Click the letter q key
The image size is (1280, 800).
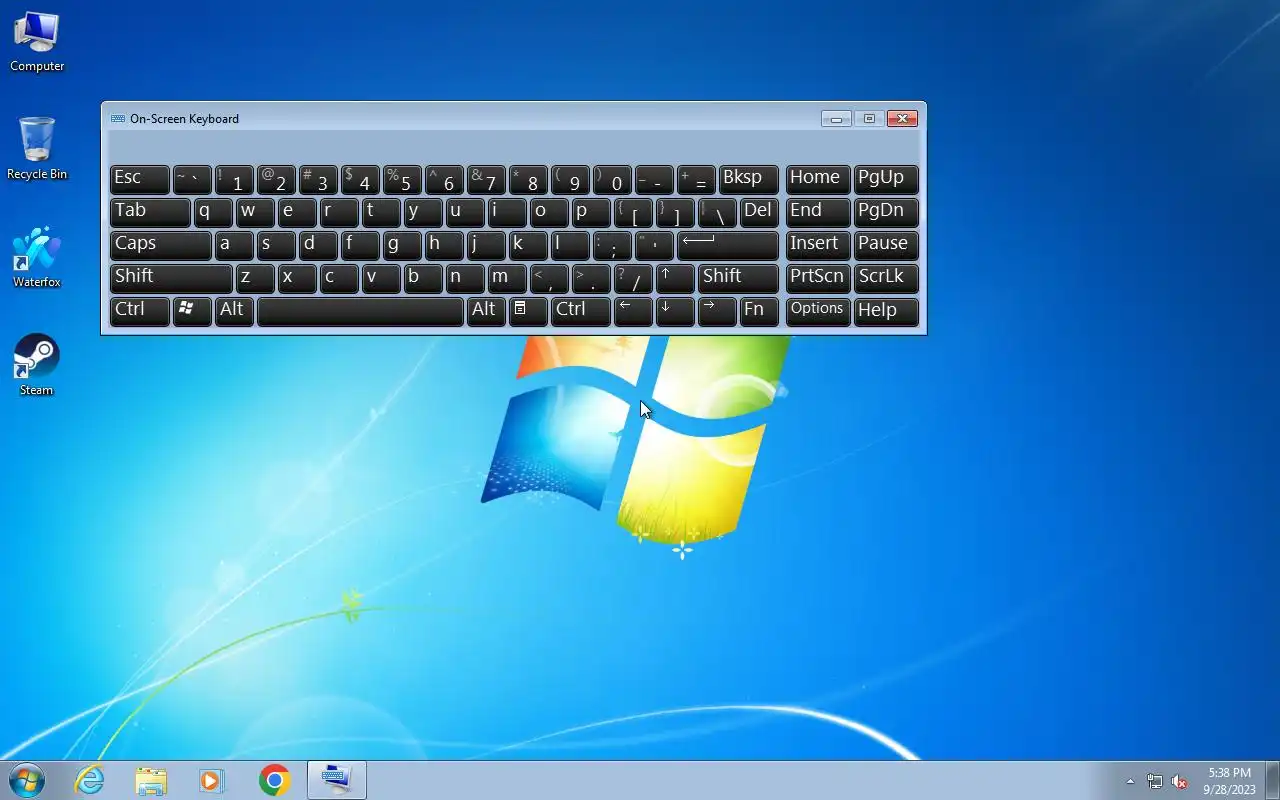213,212
